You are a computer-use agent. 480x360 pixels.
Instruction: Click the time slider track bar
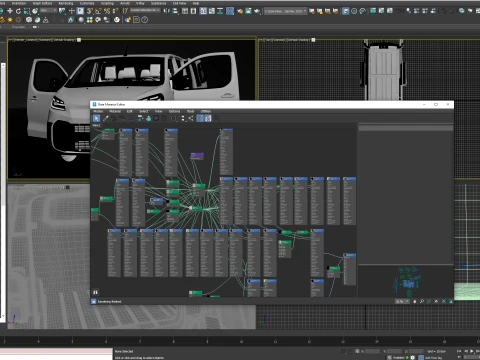(240, 341)
